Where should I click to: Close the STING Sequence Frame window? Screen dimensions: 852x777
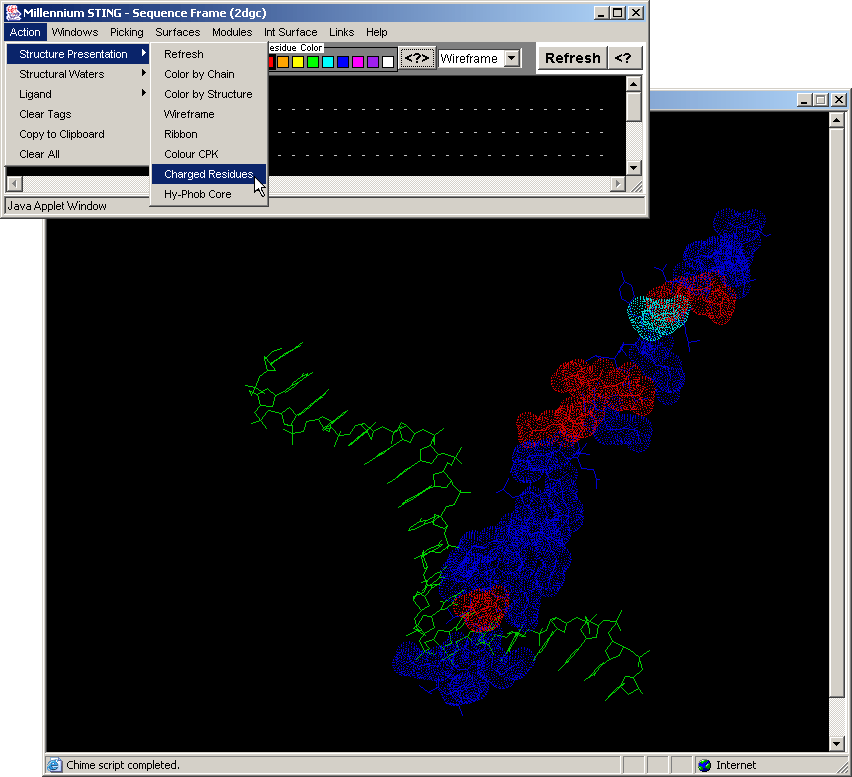coord(636,12)
